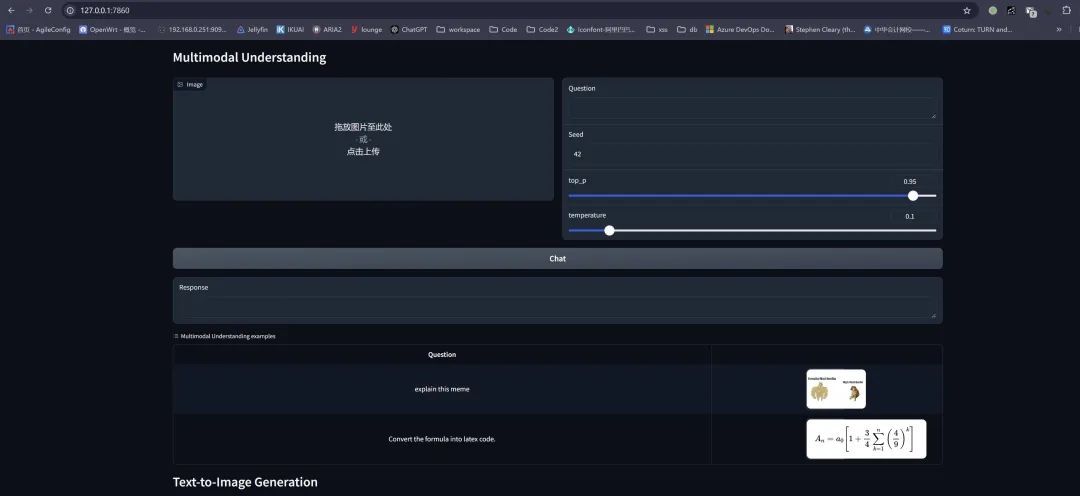Click inside the Response text area

(557, 307)
